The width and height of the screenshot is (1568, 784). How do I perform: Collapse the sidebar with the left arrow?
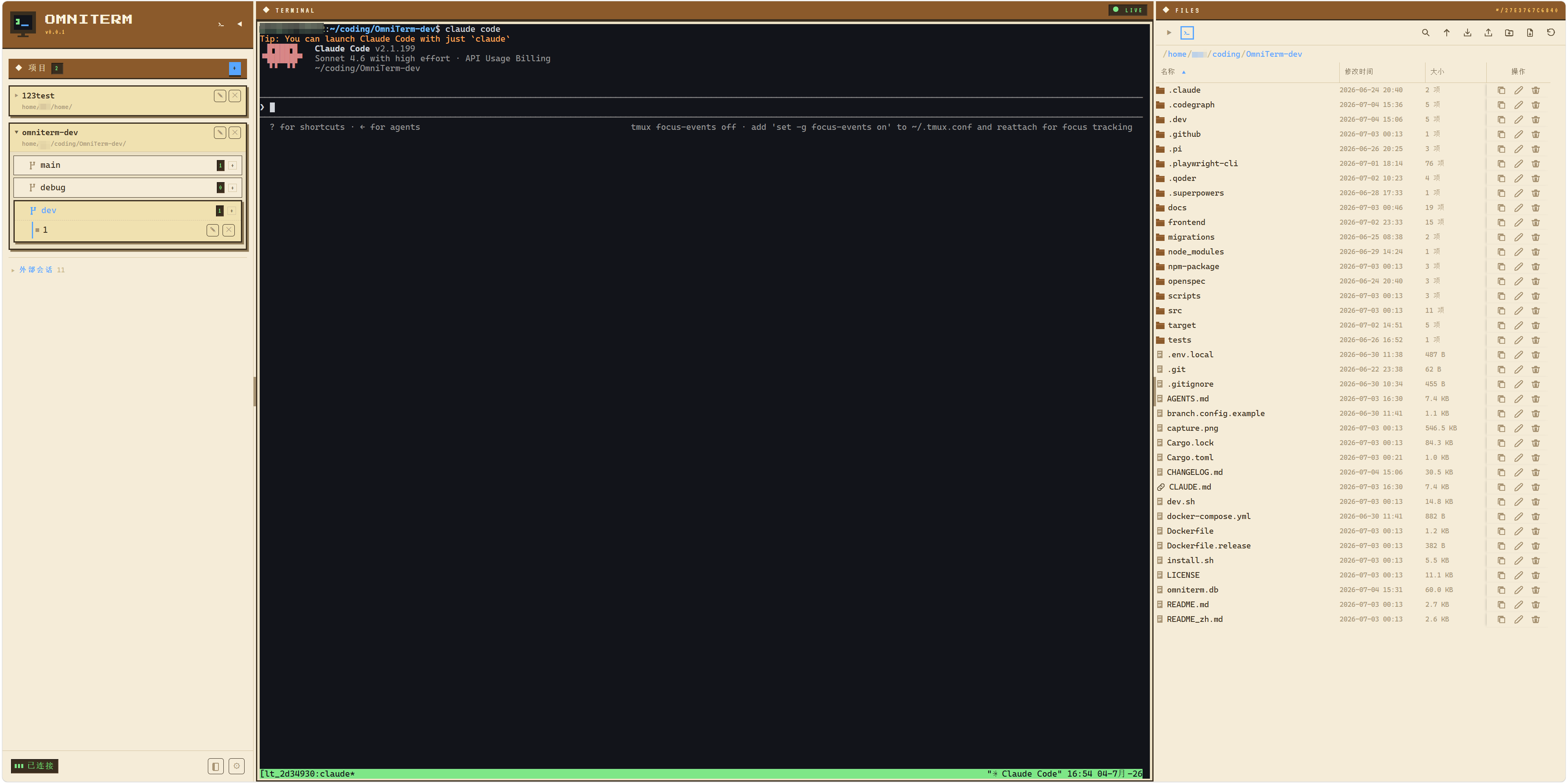pos(240,24)
